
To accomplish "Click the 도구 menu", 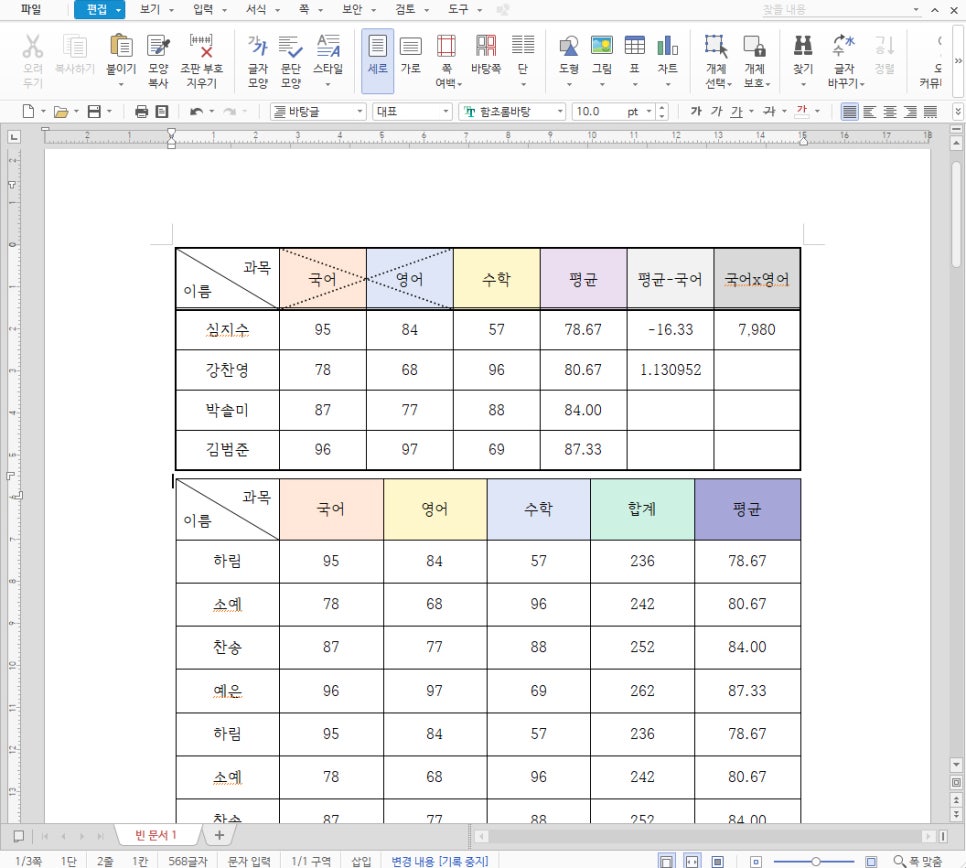I will (458, 9).
